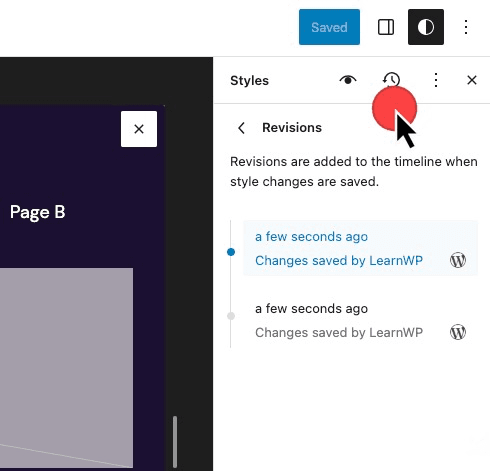Select the highlighted latest revision by LearnWP
Screen dimensions: 490x471
360,248
